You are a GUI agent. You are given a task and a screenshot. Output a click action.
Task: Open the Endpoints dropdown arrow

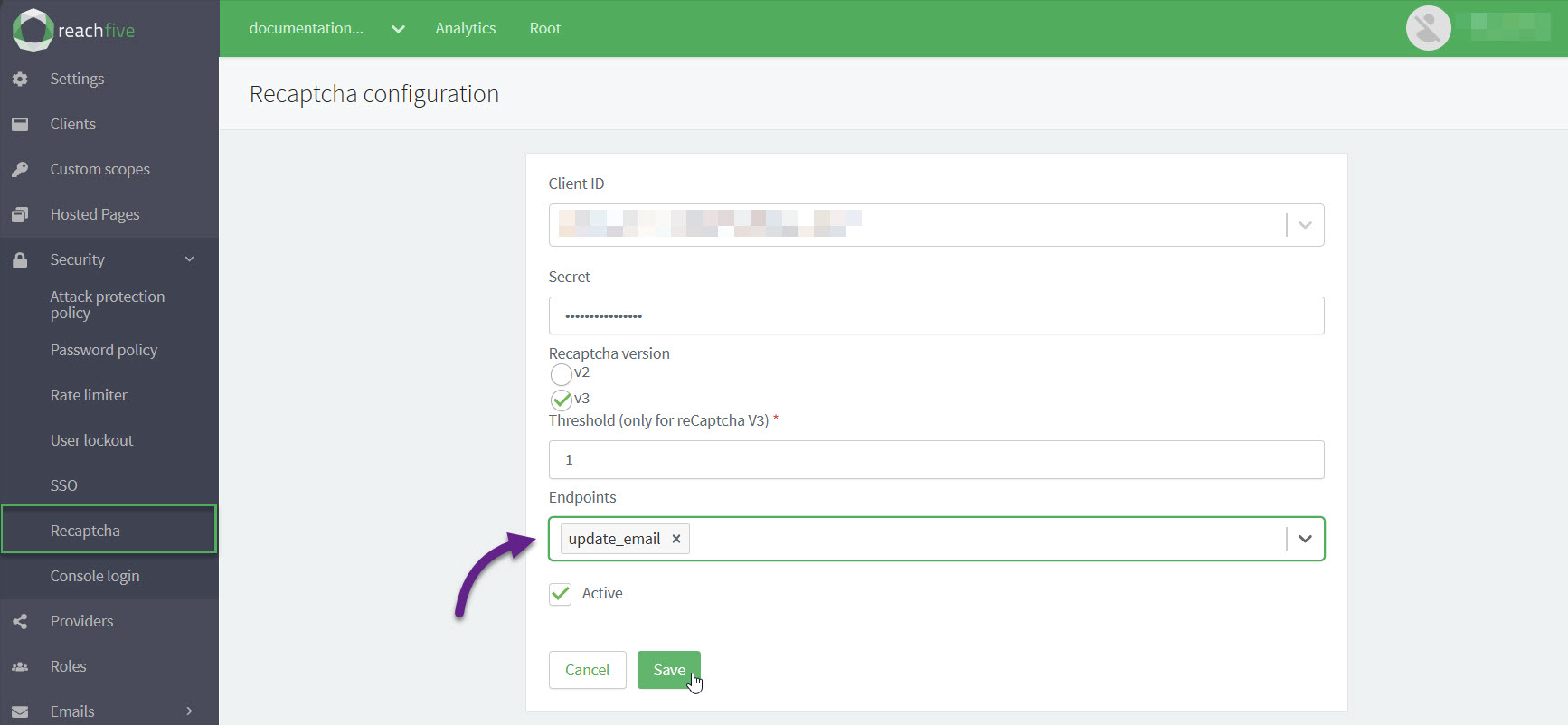point(1305,539)
